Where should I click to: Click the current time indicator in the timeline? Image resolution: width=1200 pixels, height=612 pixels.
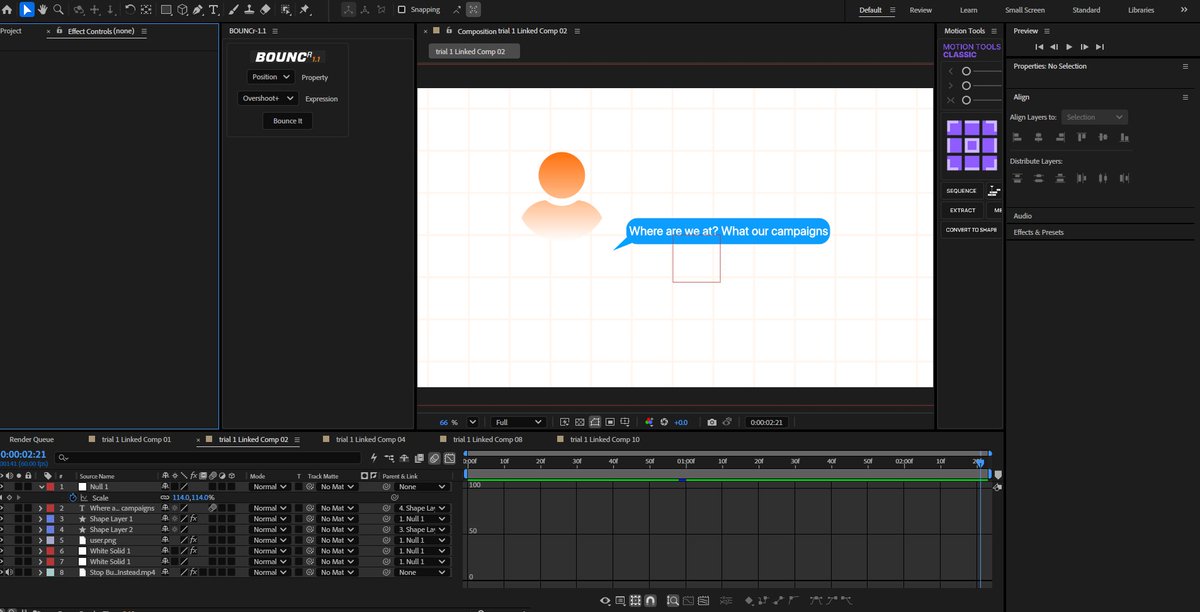pyautogui.click(x=979, y=461)
